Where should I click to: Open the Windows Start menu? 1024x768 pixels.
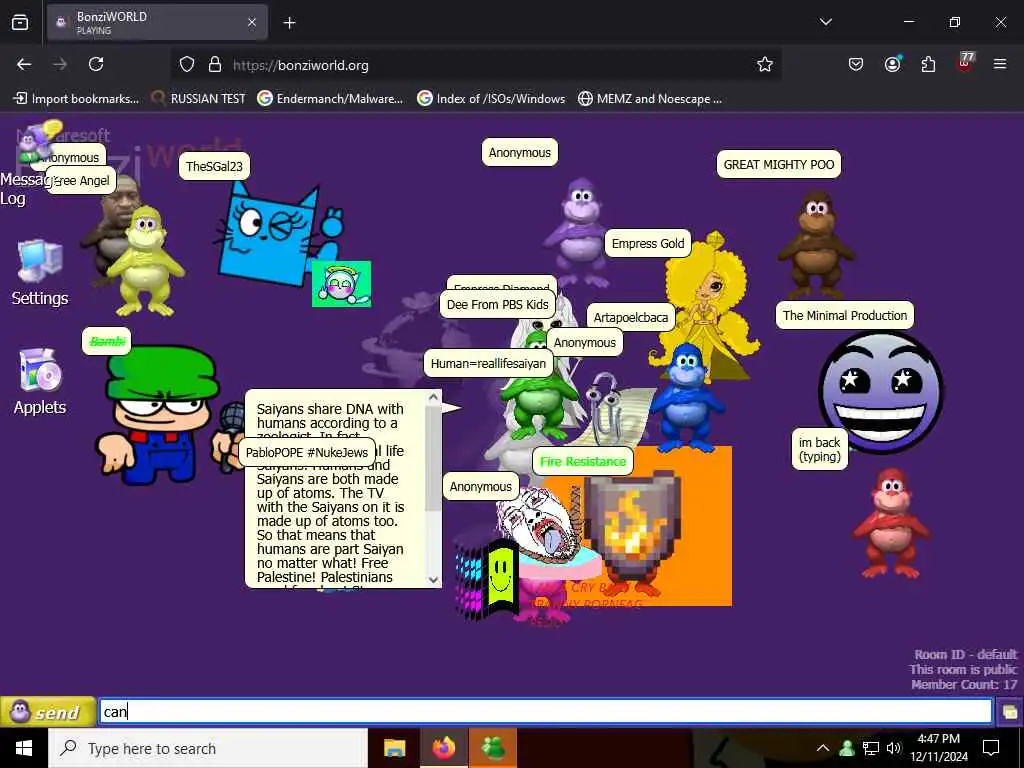[x=24, y=748]
